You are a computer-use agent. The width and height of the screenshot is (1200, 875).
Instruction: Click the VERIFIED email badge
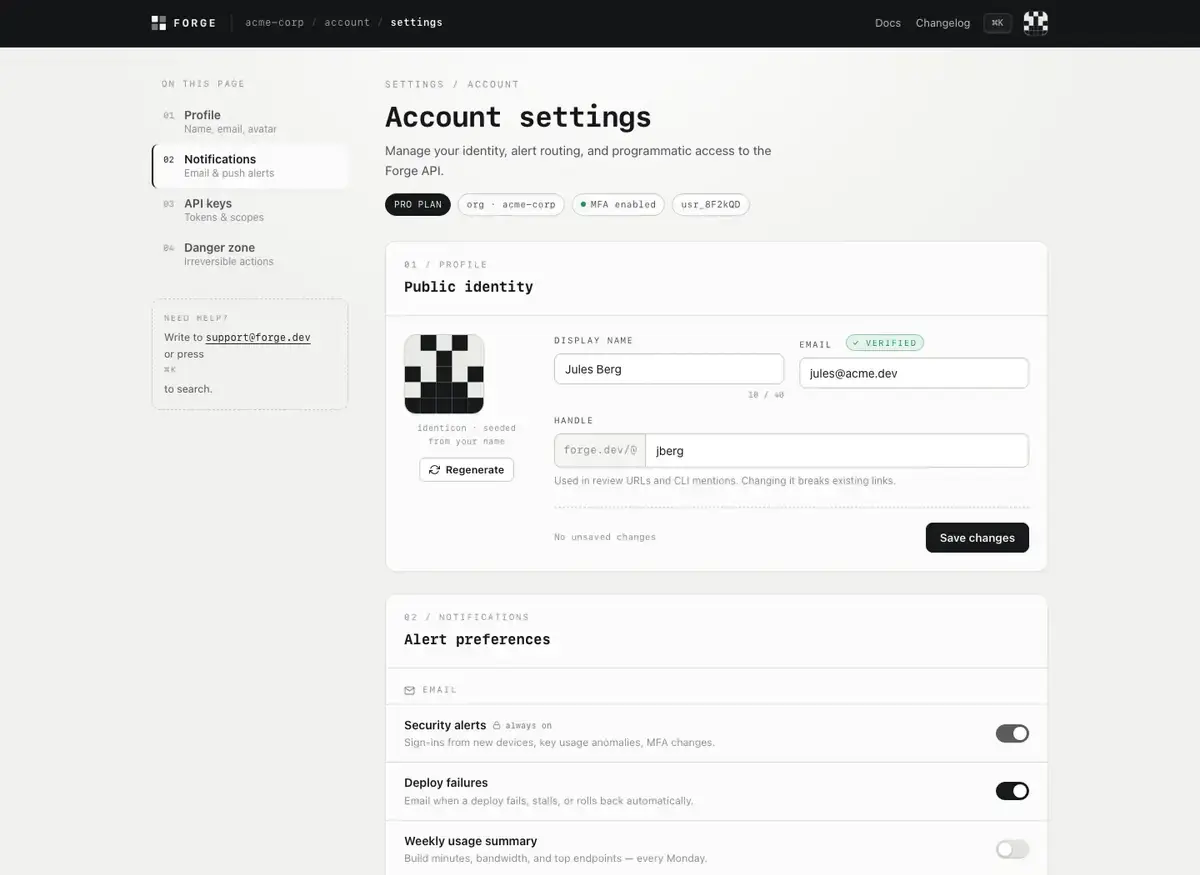(885, 343)
